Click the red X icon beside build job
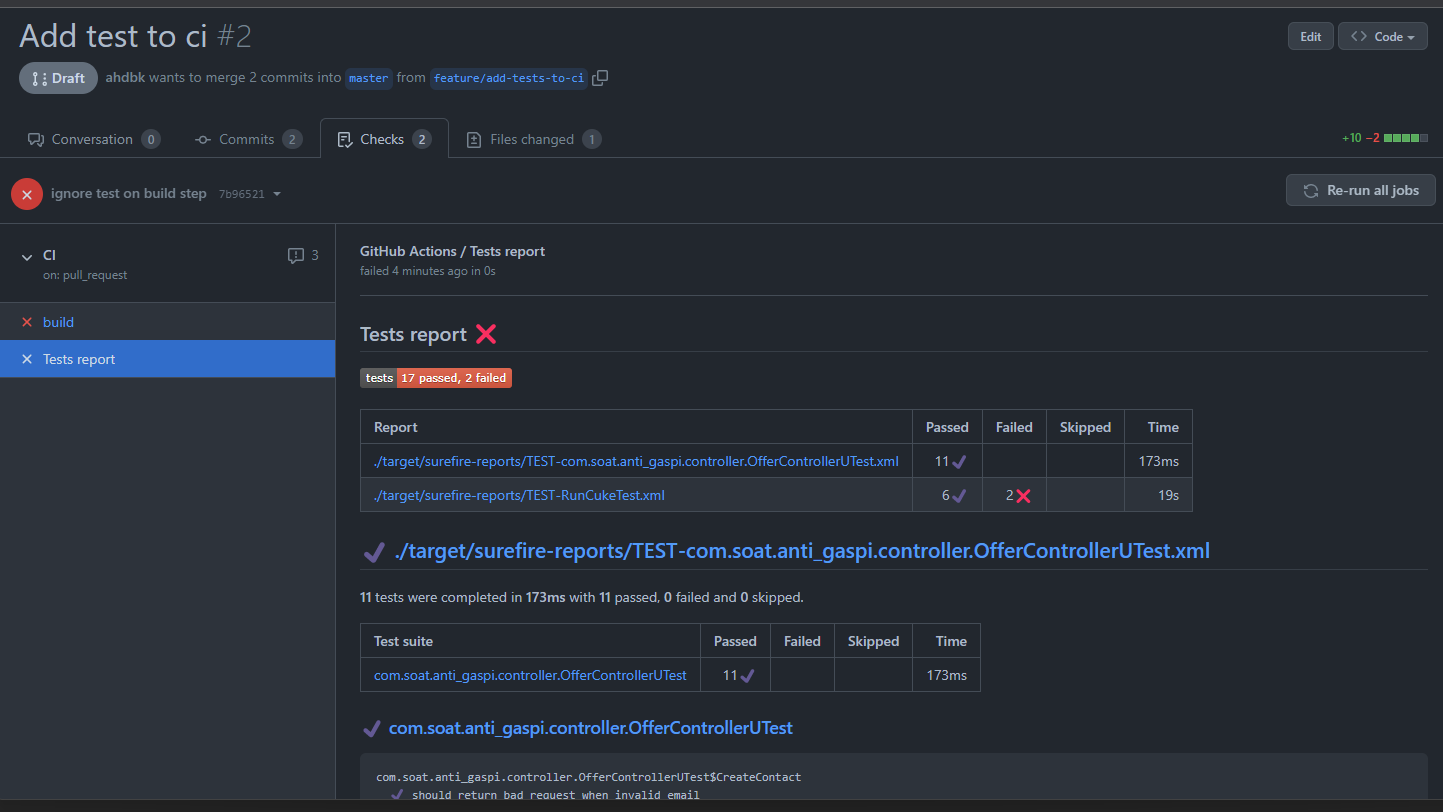 [27, 322]
